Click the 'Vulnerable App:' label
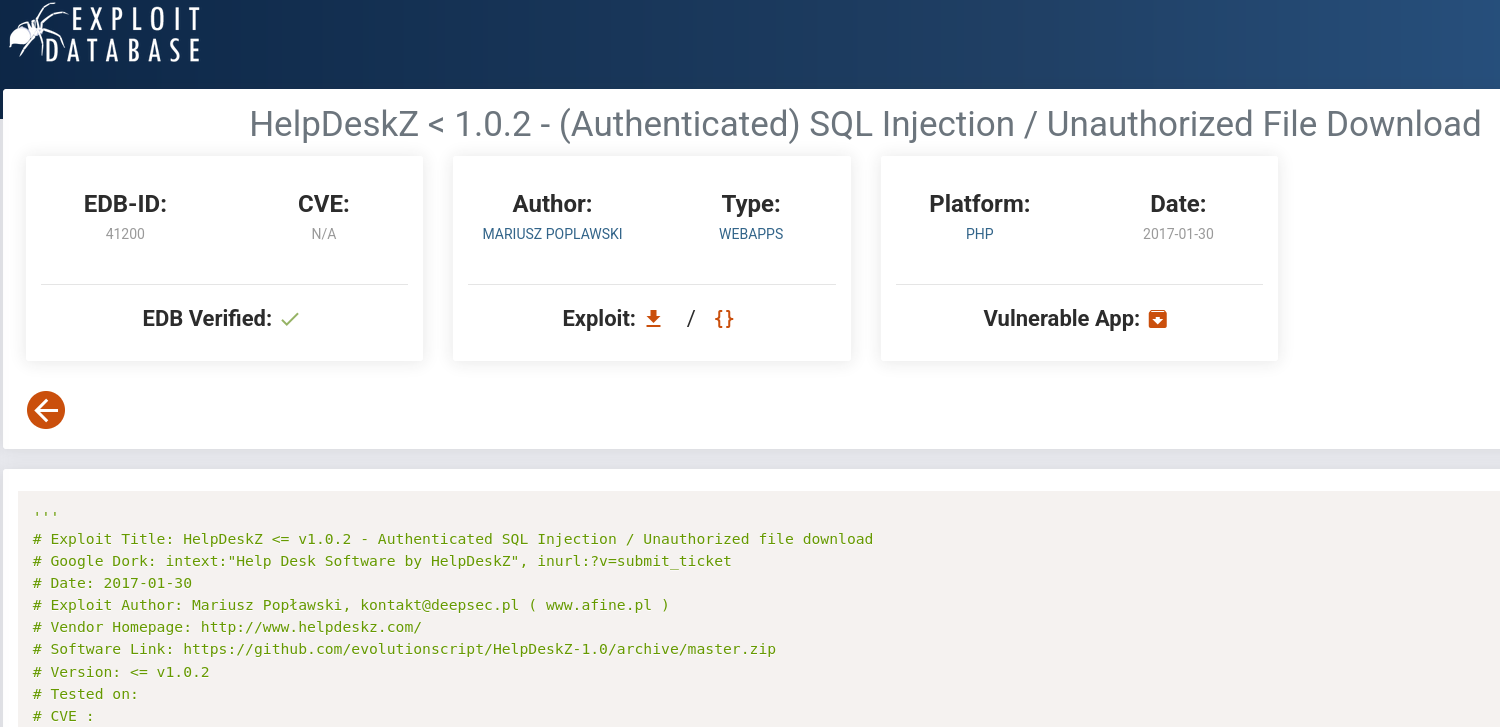This screenshot has height=727, width=1500. (x=1062, y=318)
